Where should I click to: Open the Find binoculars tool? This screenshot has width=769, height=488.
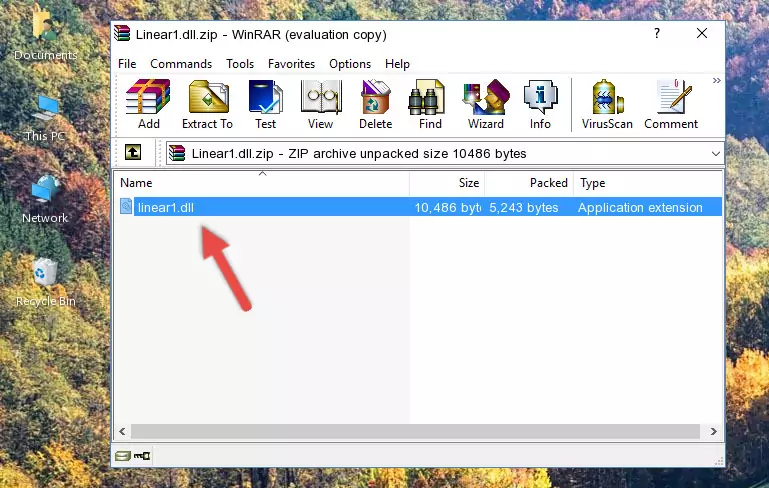coord(430,104)
